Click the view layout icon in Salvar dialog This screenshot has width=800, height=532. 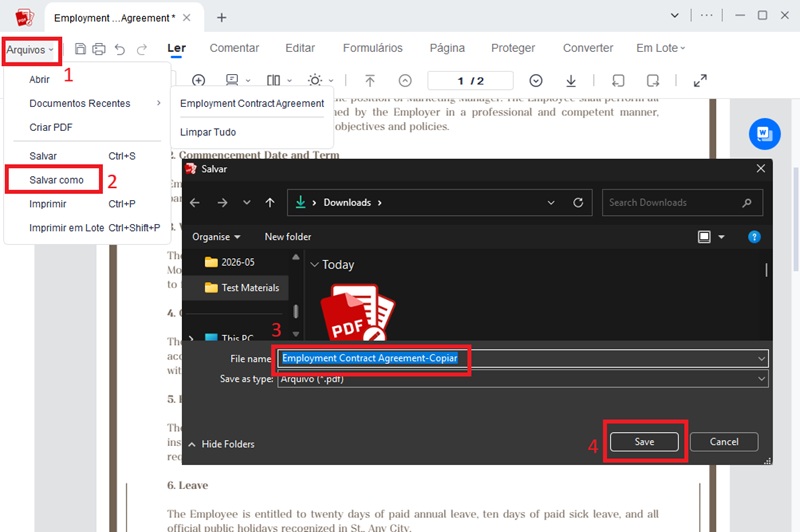point(704,237)
